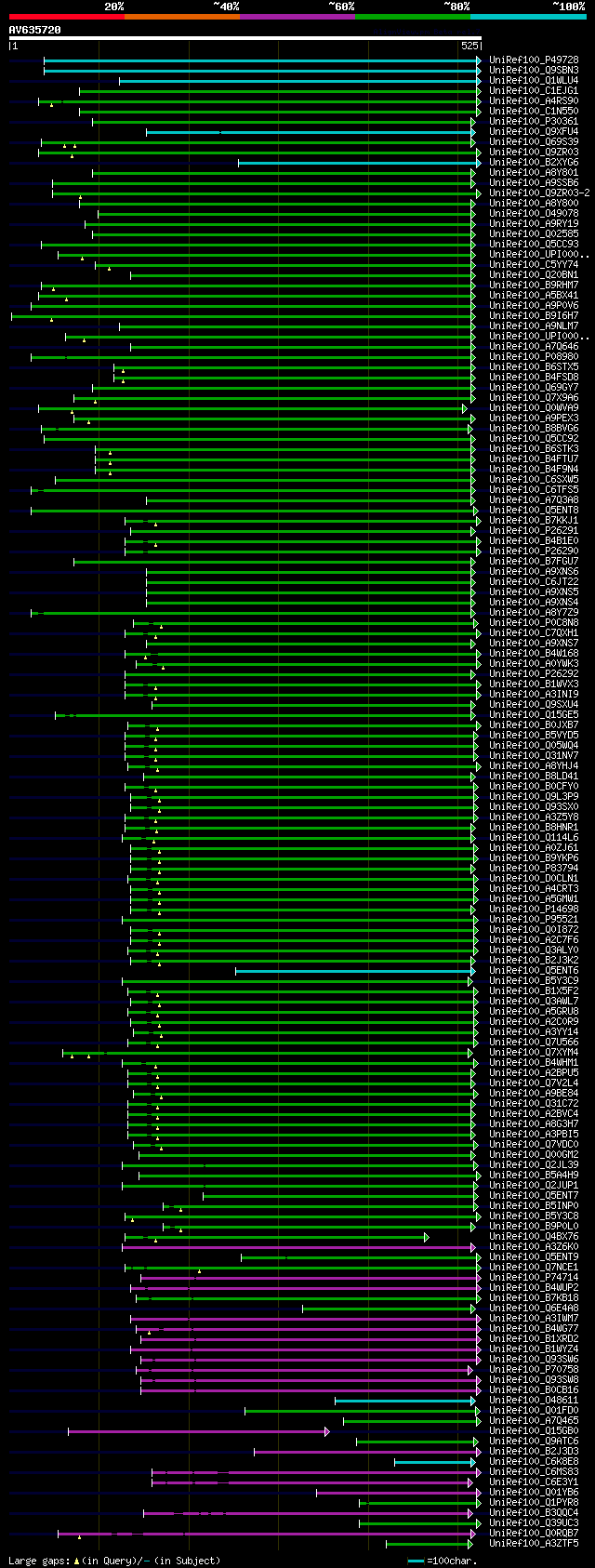This screenshot has height=1568, width=595.
Task: Click the label UniRef100_Q15GE5
Action: pyautogui.click(x=534, y=714)
